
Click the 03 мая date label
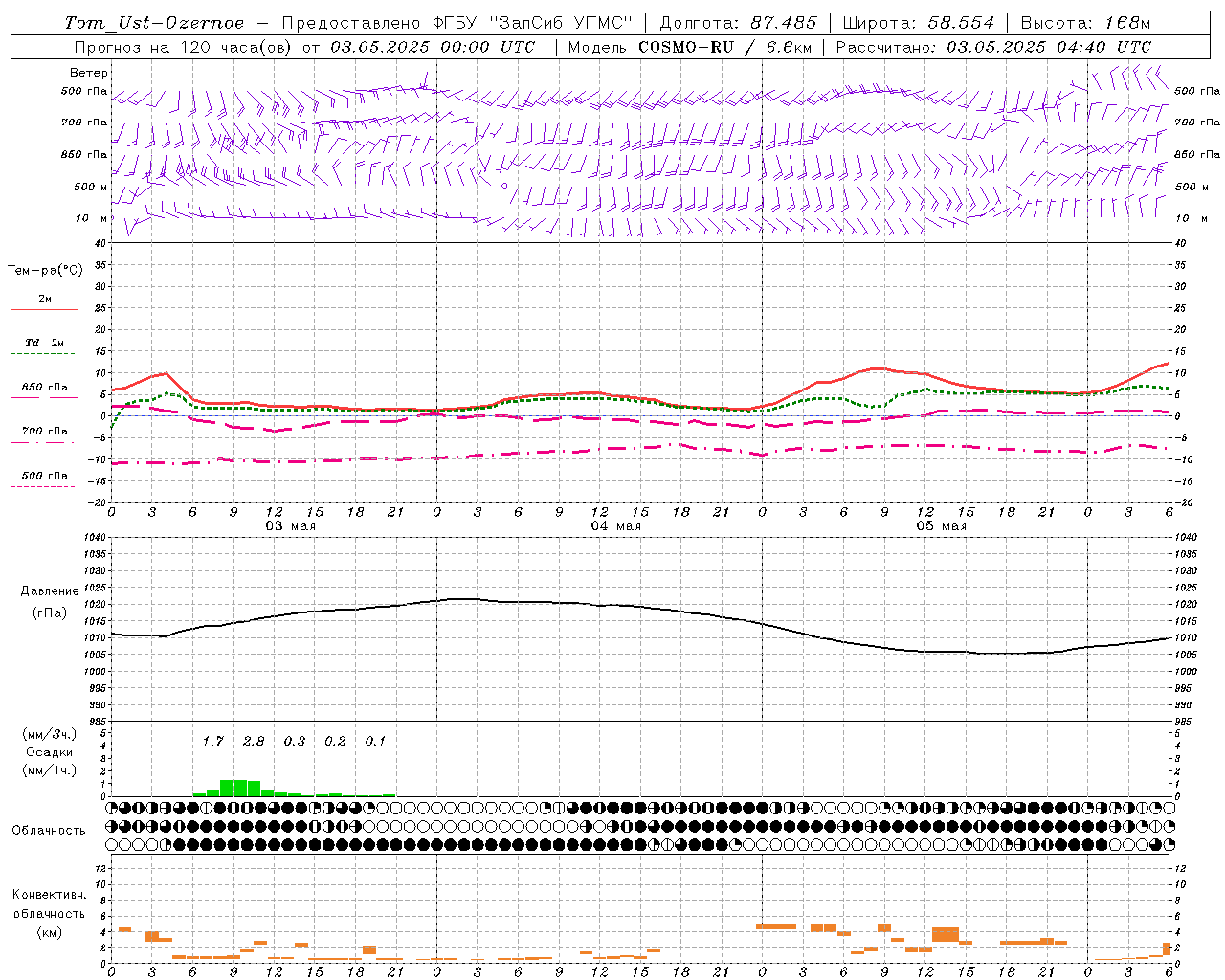290,526
